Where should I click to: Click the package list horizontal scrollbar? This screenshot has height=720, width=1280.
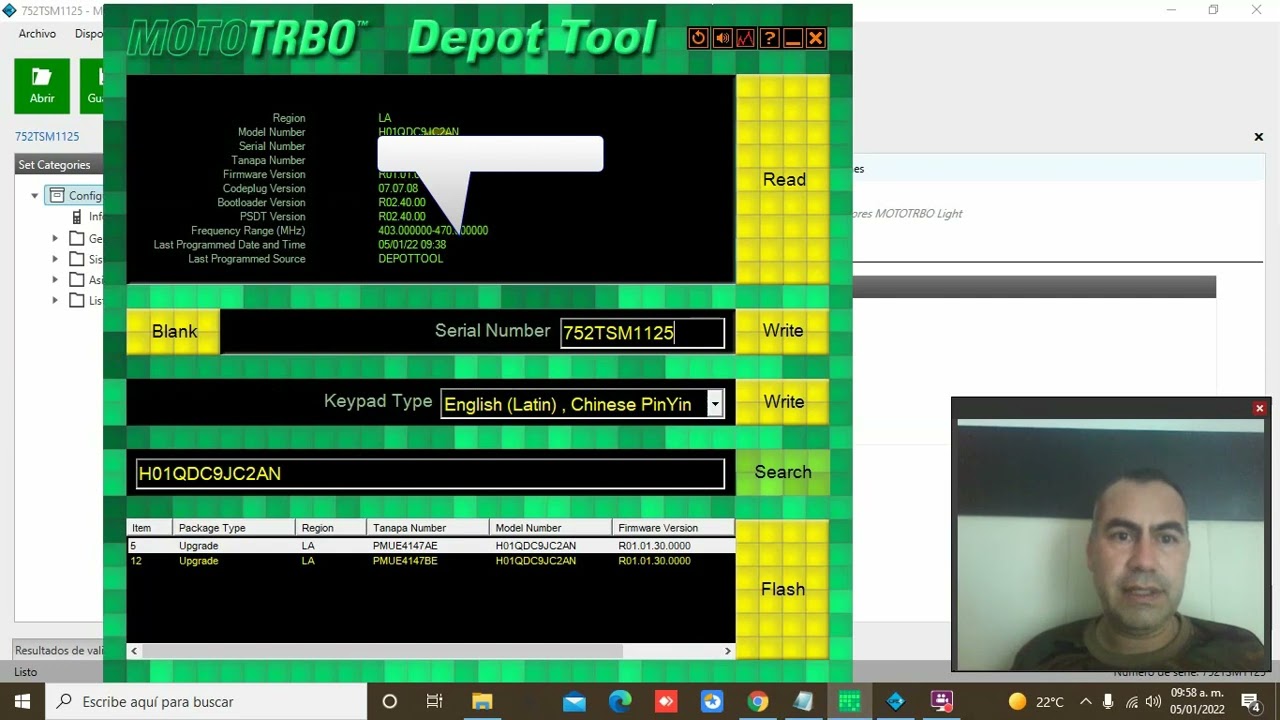click(x=382, y=651)
